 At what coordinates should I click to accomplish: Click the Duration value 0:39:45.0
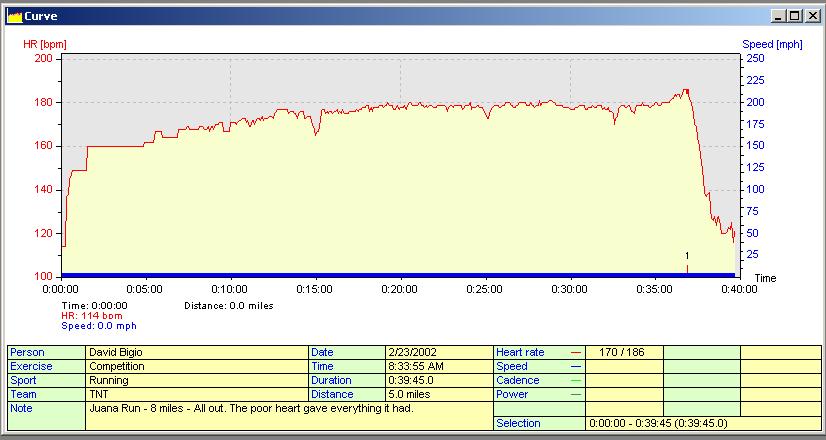coord(412,381)
